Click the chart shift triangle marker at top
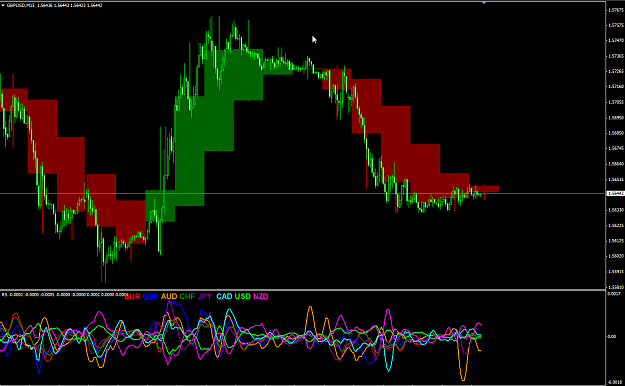Screen dimensions: 625x386 484,3
